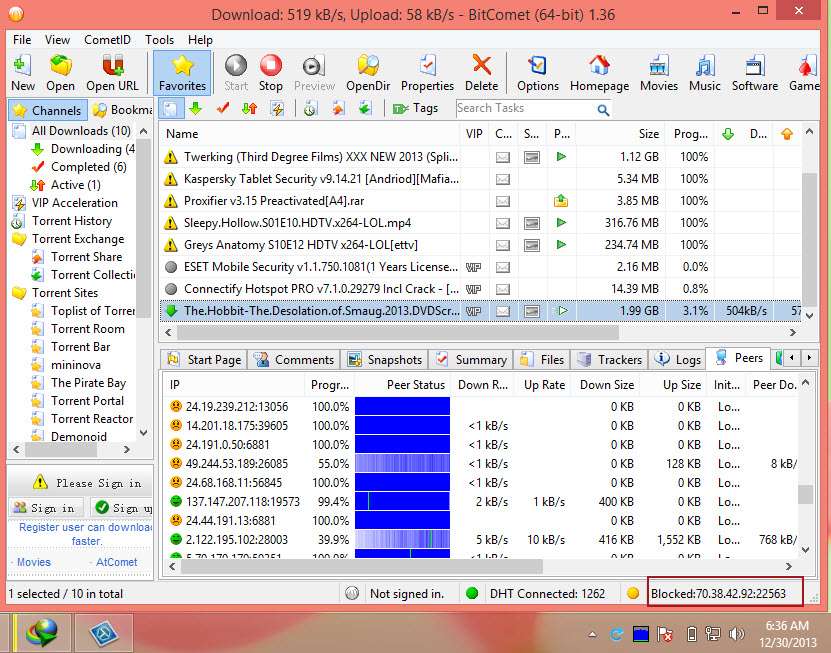Click the Homepage house icon
Image resolution: width=831 pixels, height=653 pixels.
[x=598, y=72]
